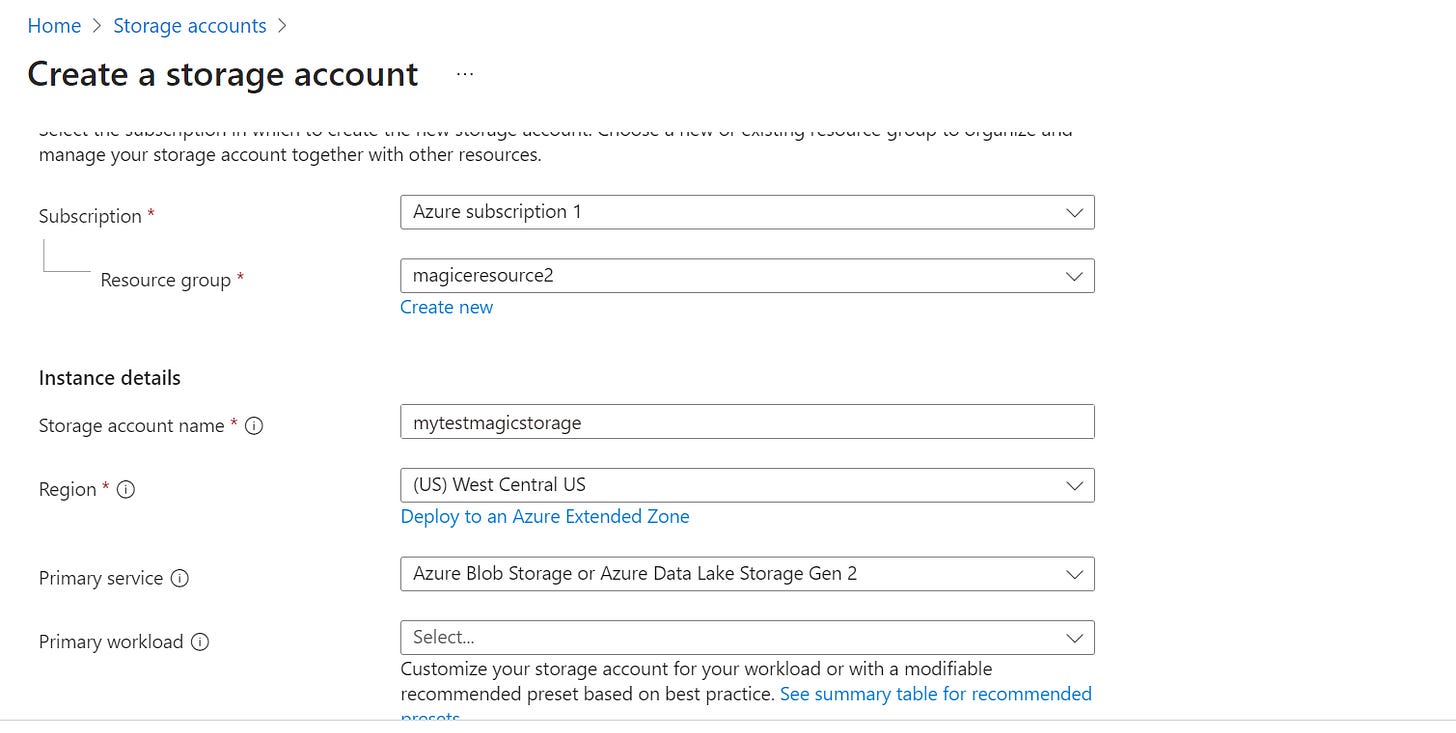Viewport: 1456px width, 733px height.
Task: Open Storage accounts from the breadcrumb
Action: point(190,25)
